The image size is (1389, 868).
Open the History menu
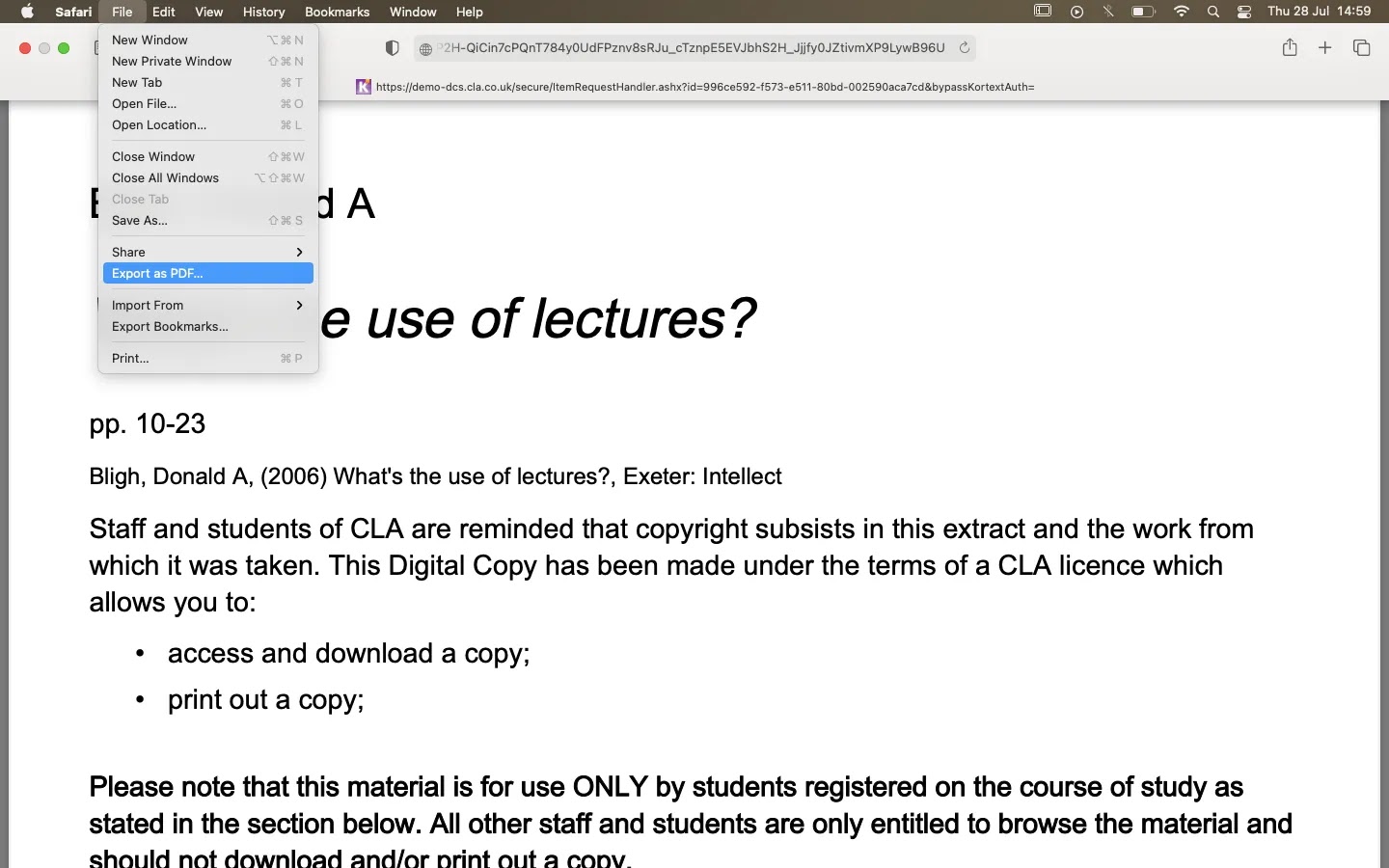(263, 12)
